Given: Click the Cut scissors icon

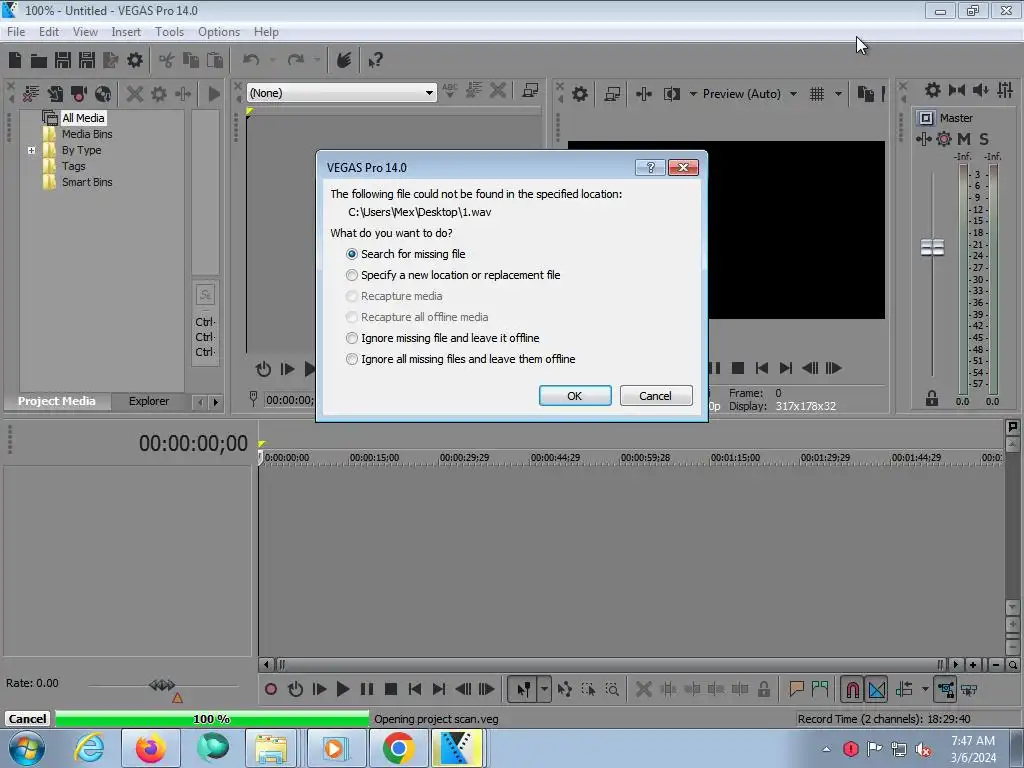Looking at the screenshot, I should [167, 60].
